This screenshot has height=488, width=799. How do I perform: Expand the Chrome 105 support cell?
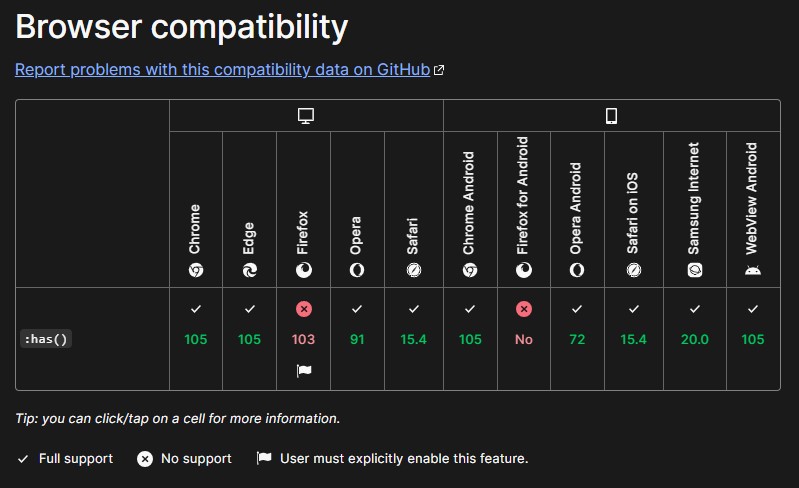point(196,339)
